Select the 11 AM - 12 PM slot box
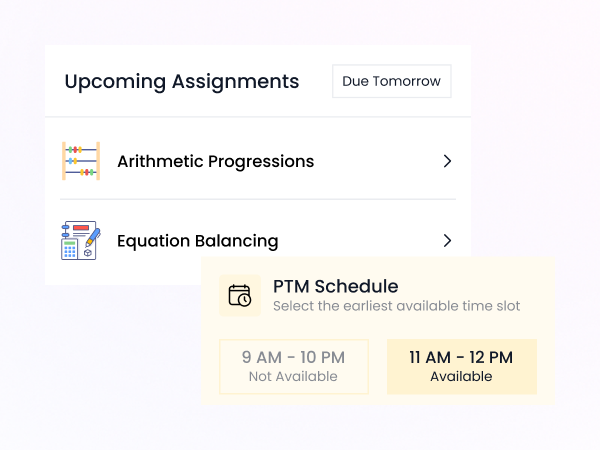Image resolution: width=600 pixels, height=450 pixels. click(461, 366)
